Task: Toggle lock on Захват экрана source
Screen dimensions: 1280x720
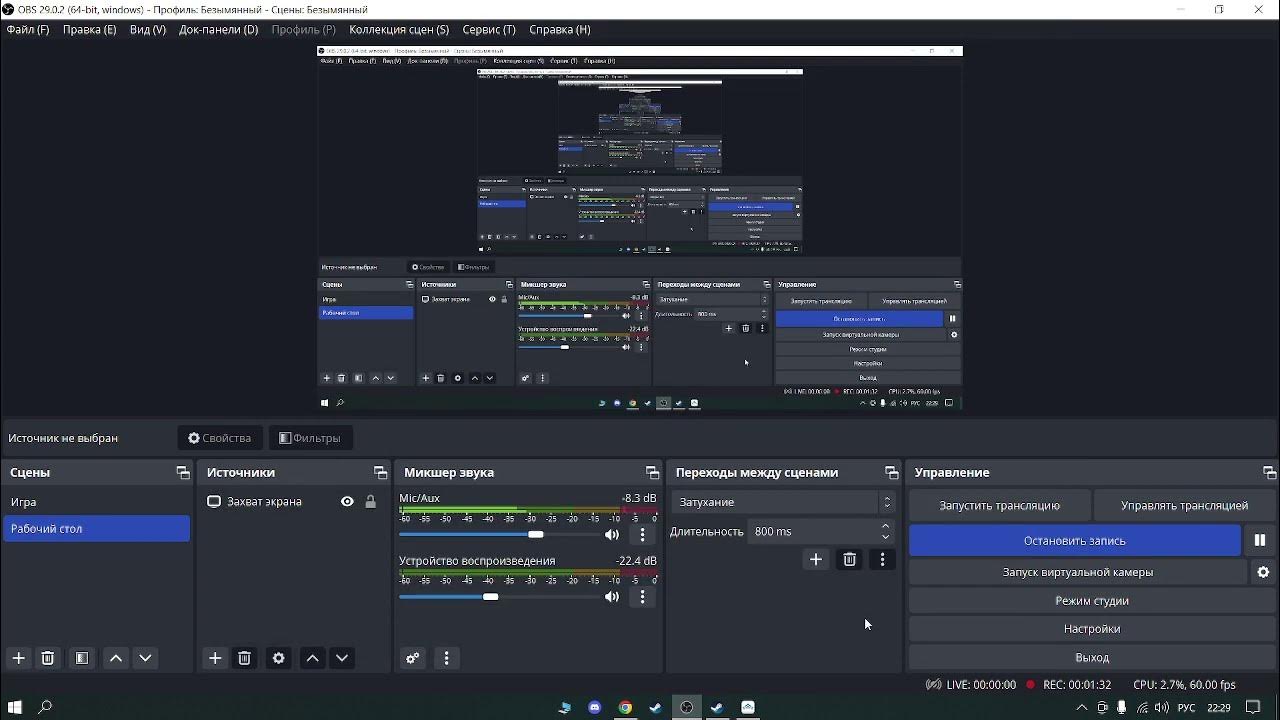Action: click(x=371, y=502)
